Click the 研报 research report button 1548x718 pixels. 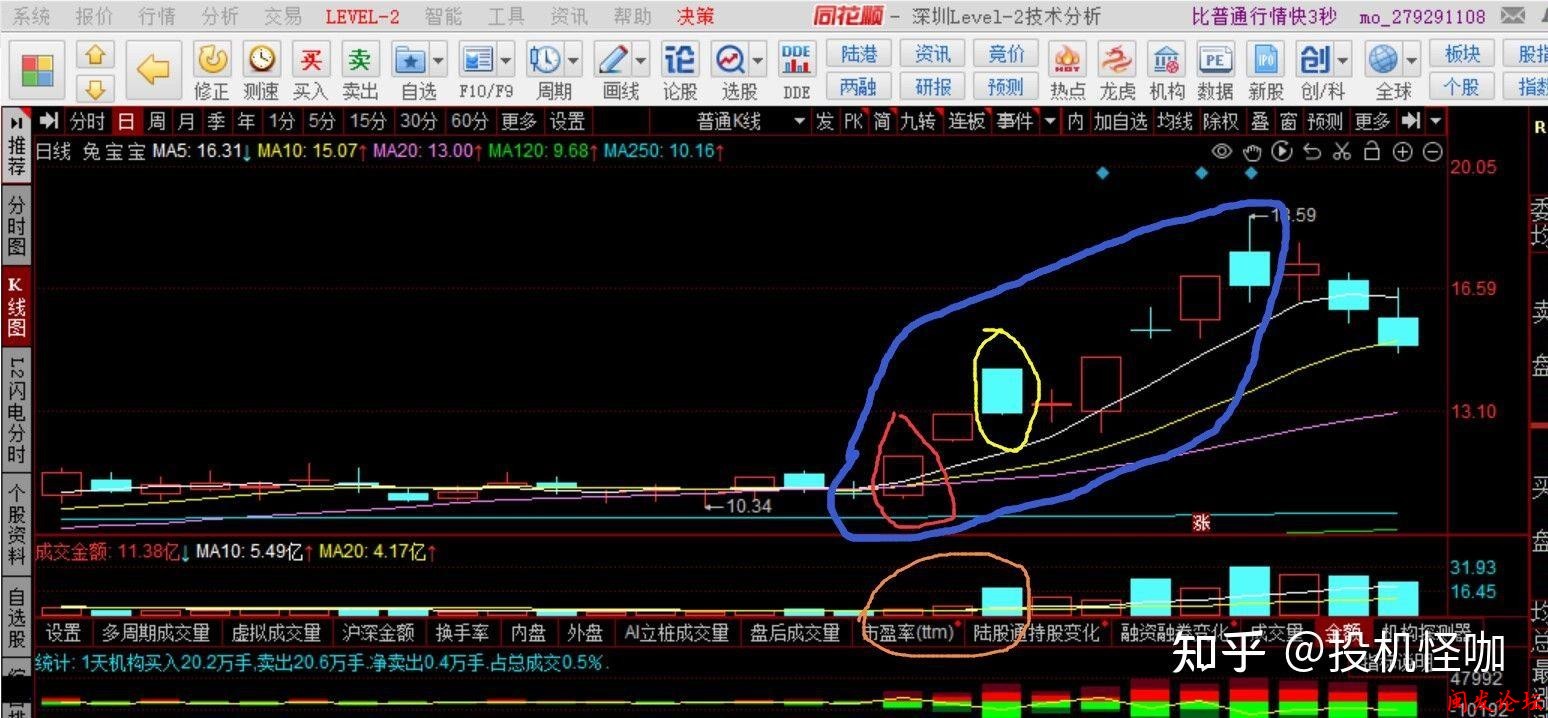click(932, 87)
